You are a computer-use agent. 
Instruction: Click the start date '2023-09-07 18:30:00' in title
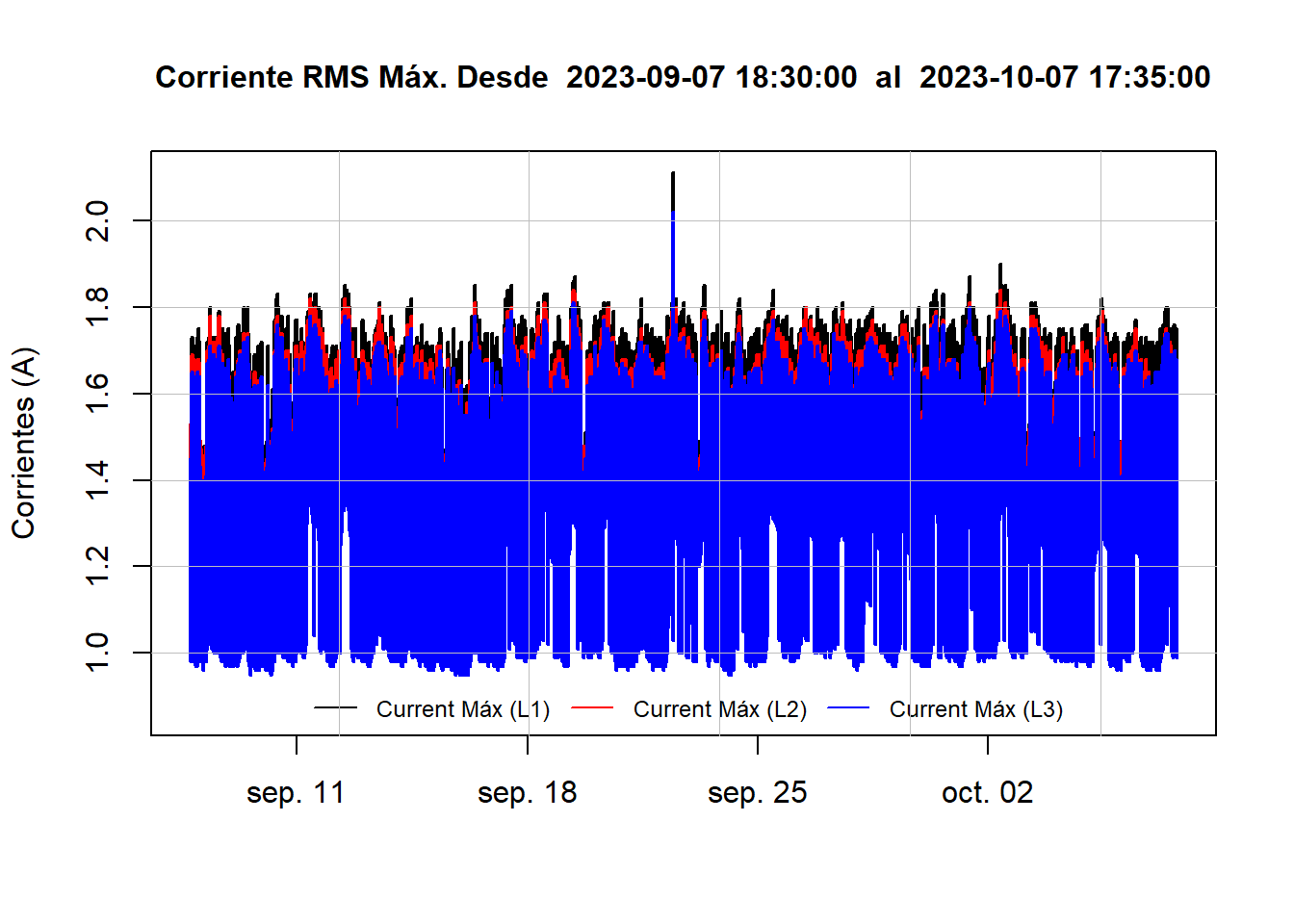coord(711,77)
